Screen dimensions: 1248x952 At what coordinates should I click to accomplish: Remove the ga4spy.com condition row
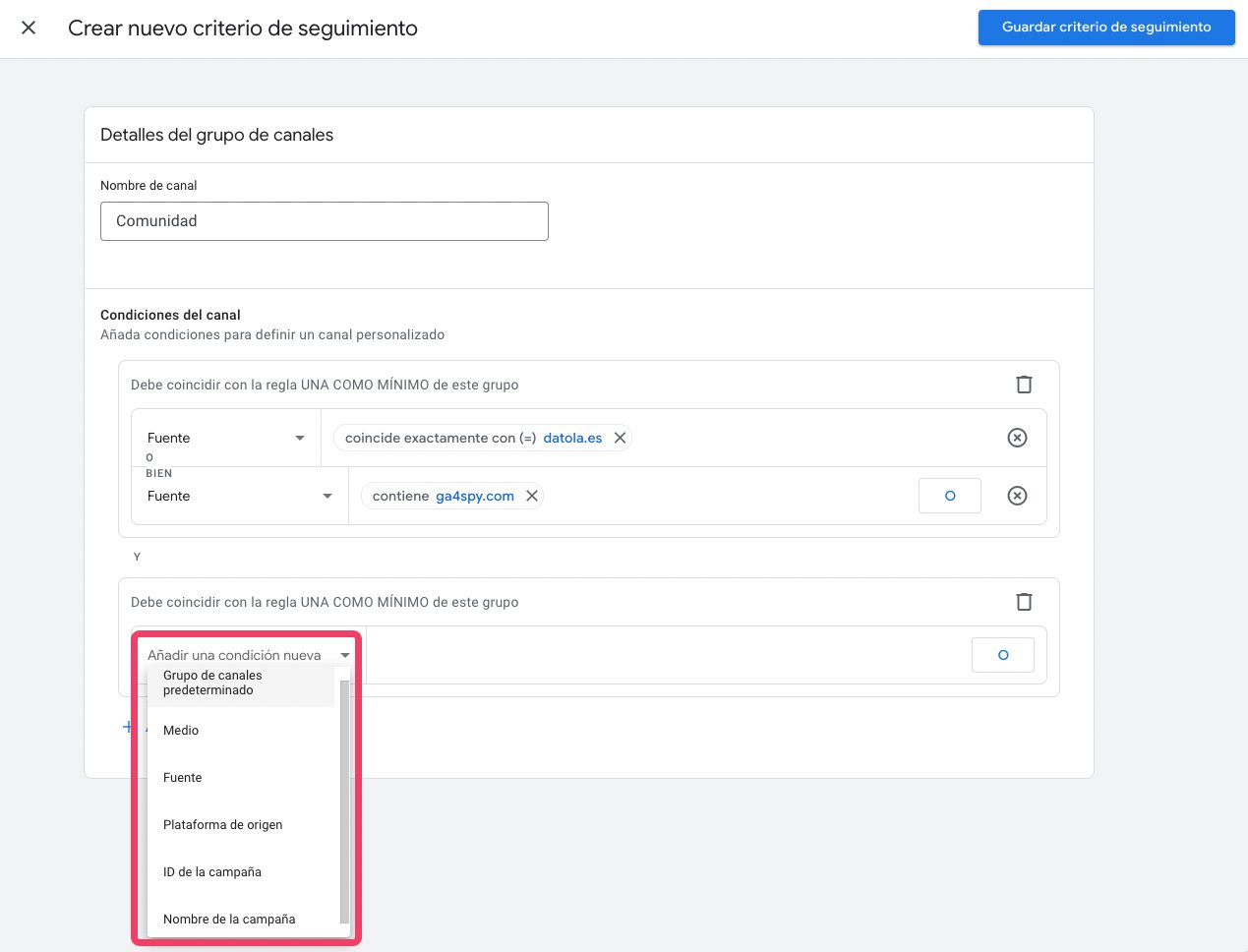point(1018,496)
